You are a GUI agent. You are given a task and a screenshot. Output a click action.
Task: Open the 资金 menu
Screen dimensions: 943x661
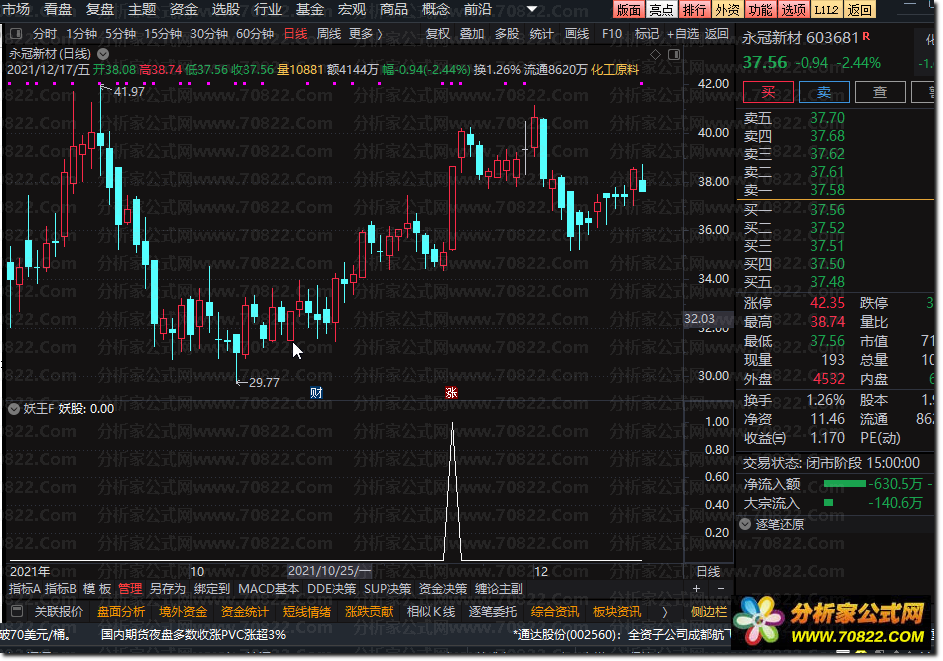pyautogui.click(x=183, y=10)
